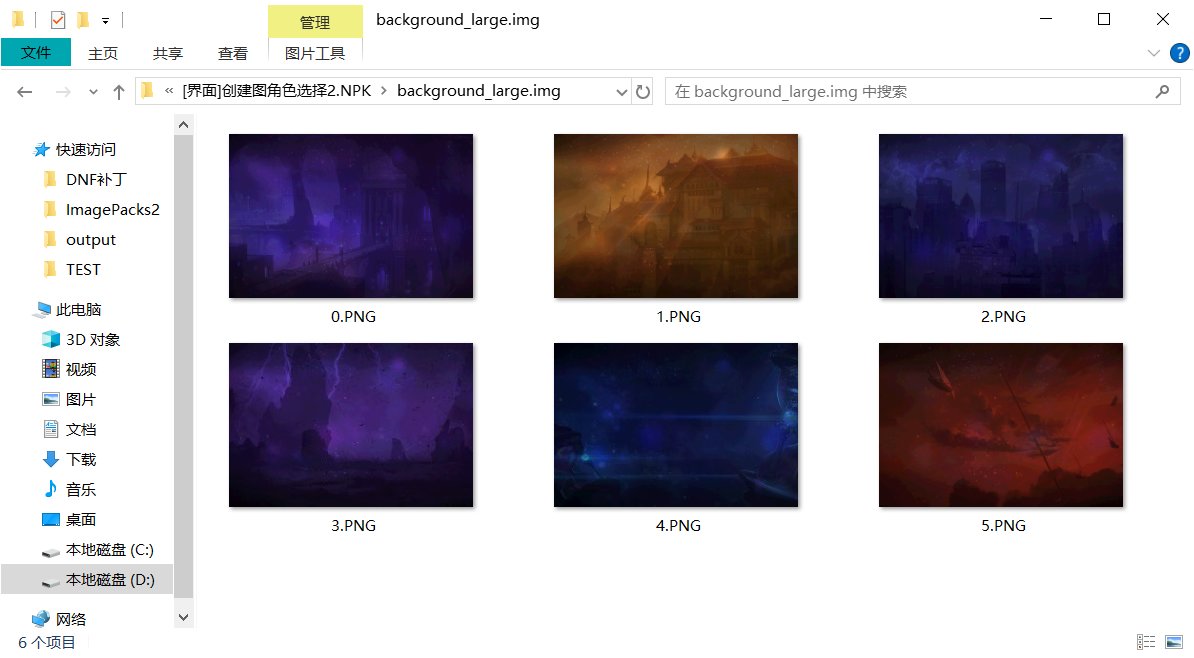Image resolution: width=1194 pixels, height=658 pixels.
Task: Refresh the folder view
Action: [x=643, y=92]
